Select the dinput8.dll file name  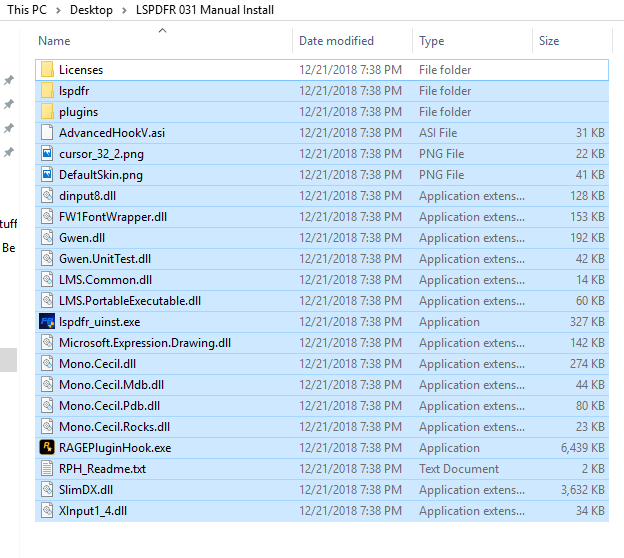click(88, 196)
